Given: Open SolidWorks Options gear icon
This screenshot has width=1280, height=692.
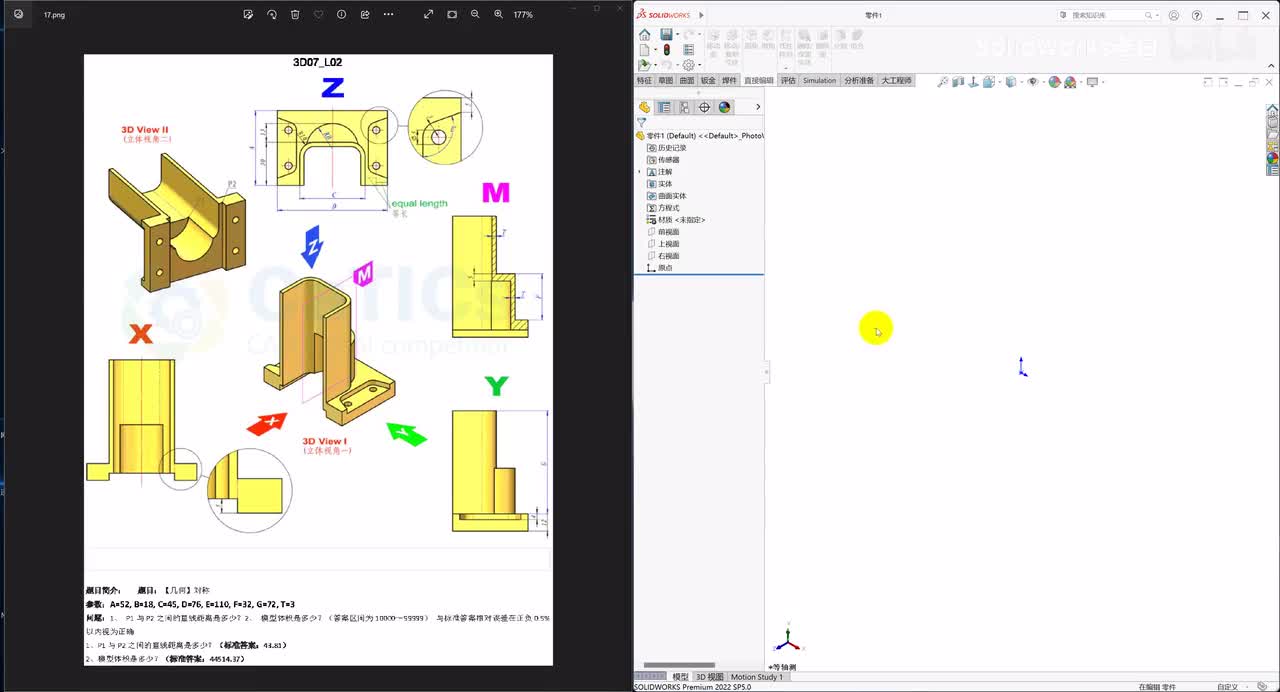Looking at the screenshot, I should [688, 65].
